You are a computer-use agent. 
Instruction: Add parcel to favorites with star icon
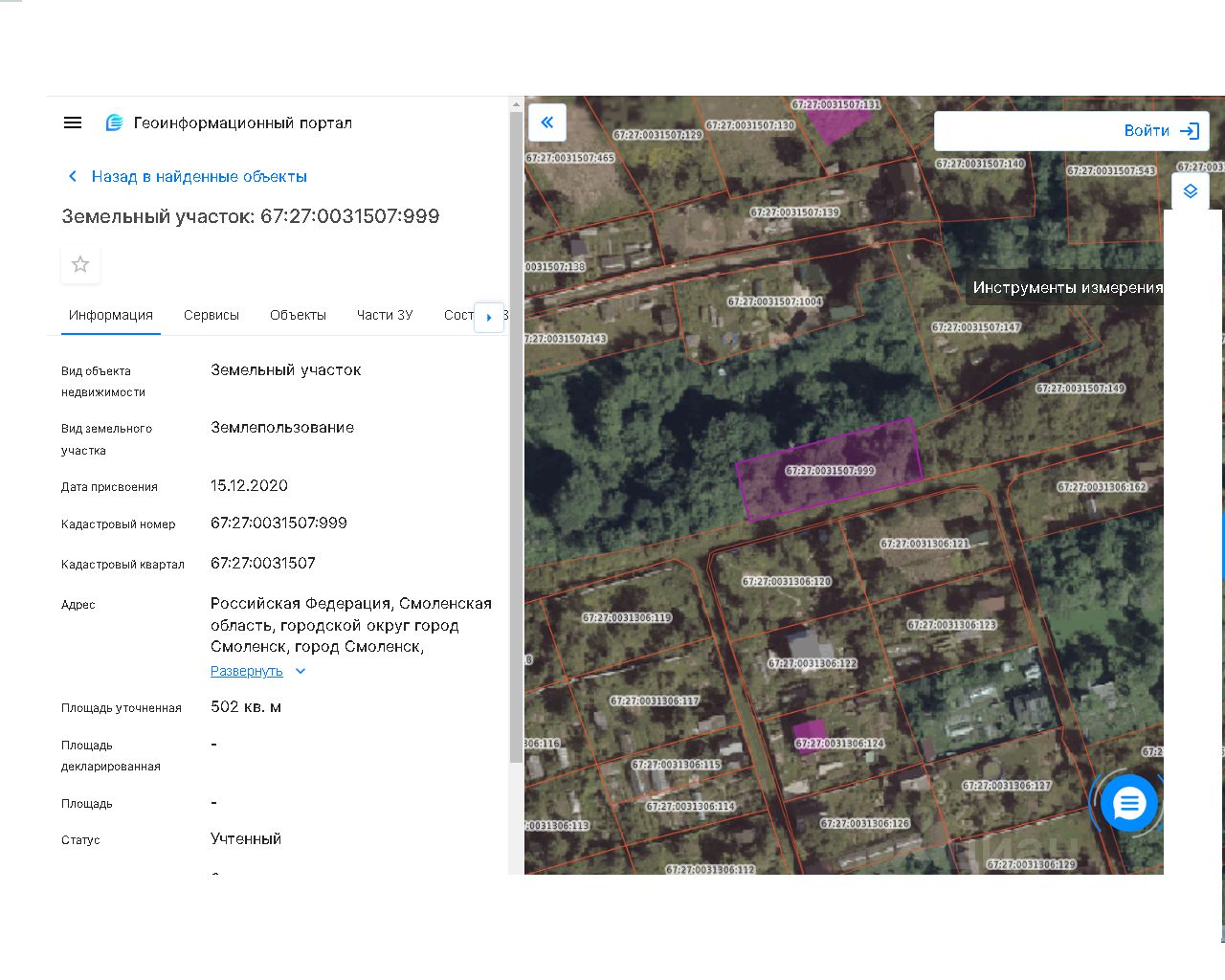(x=80, y=264)
